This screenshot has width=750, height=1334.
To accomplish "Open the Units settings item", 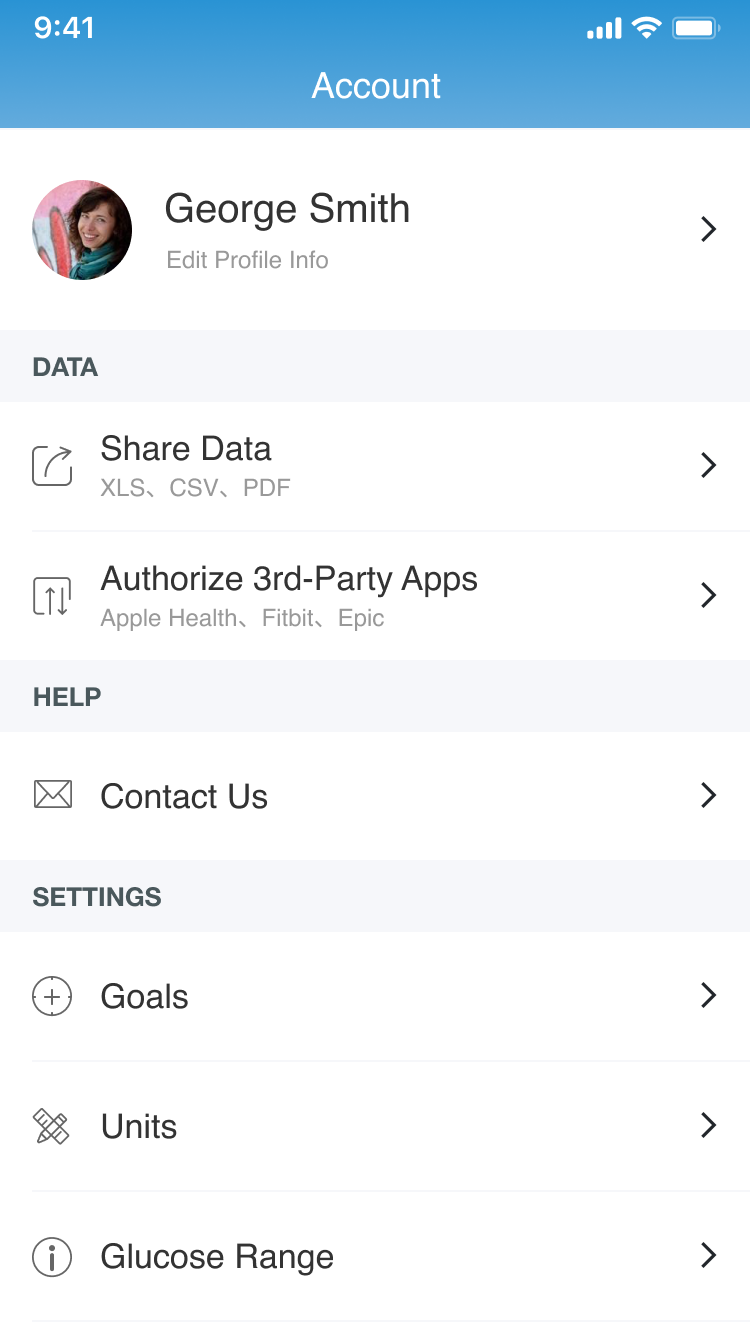I will (x=139, y=1127).
